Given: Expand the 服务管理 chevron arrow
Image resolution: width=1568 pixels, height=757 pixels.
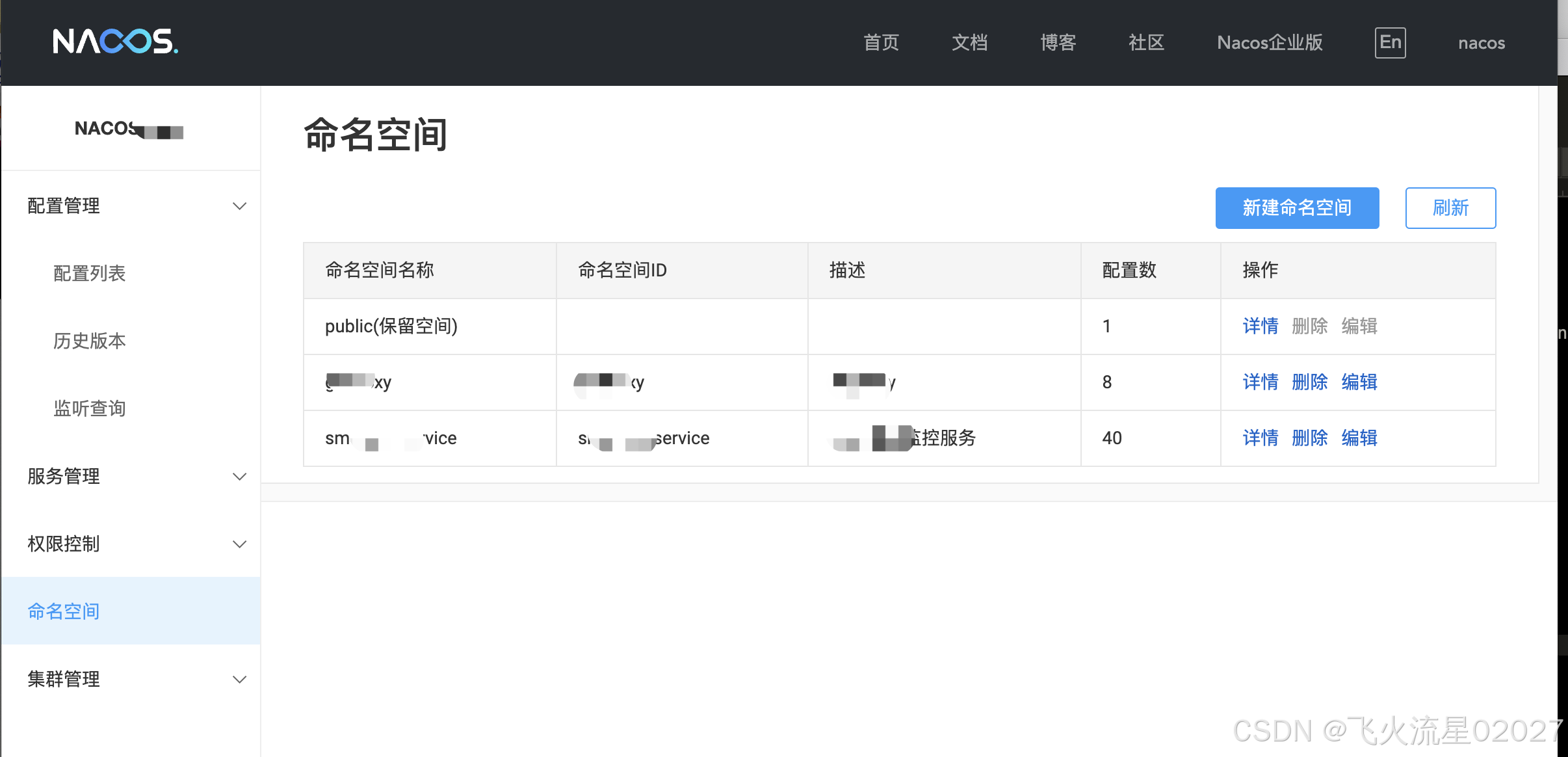Looking at the screenshot, I should [x=239, y=477].
